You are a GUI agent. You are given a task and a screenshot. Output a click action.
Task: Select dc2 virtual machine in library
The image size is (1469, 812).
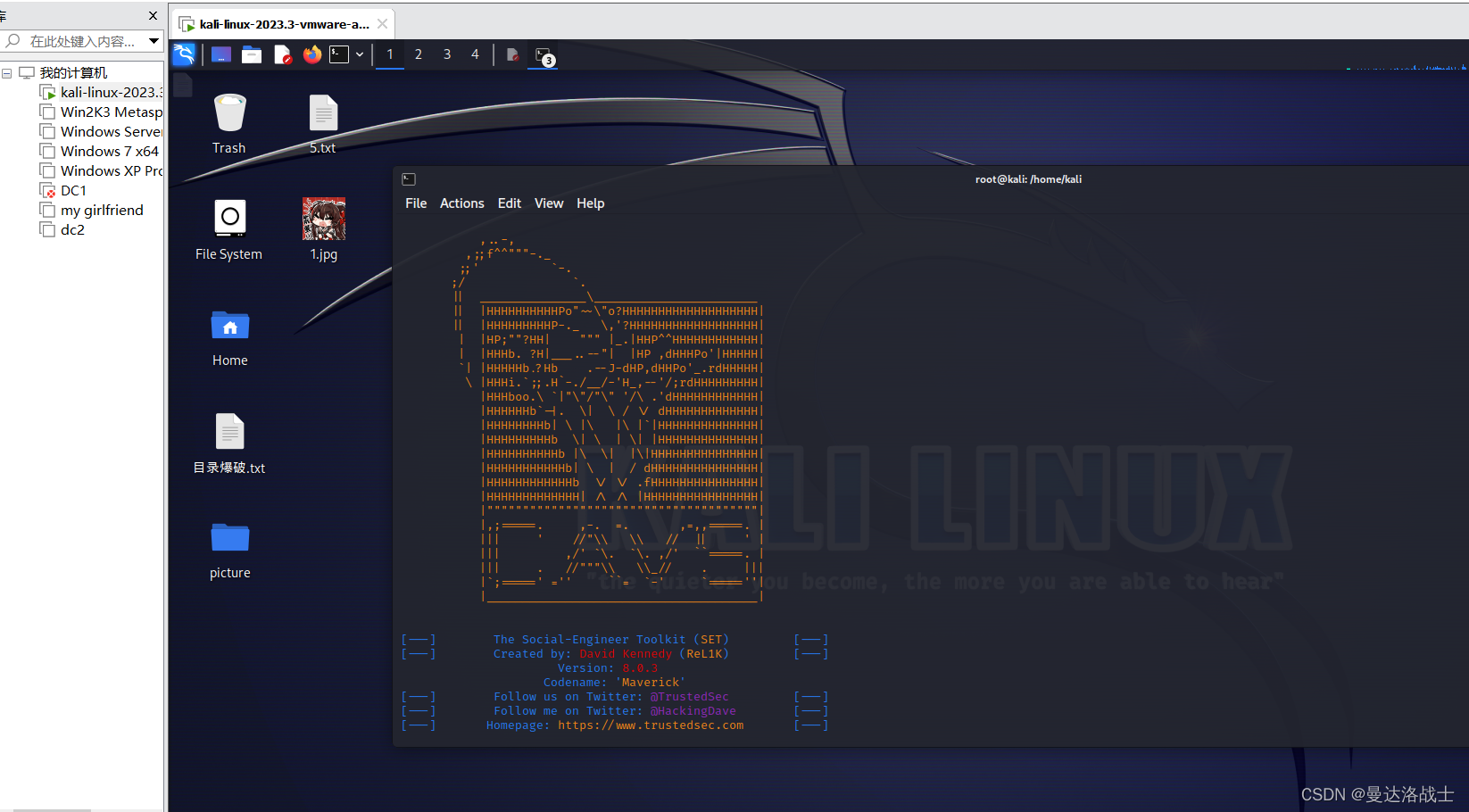62,230
